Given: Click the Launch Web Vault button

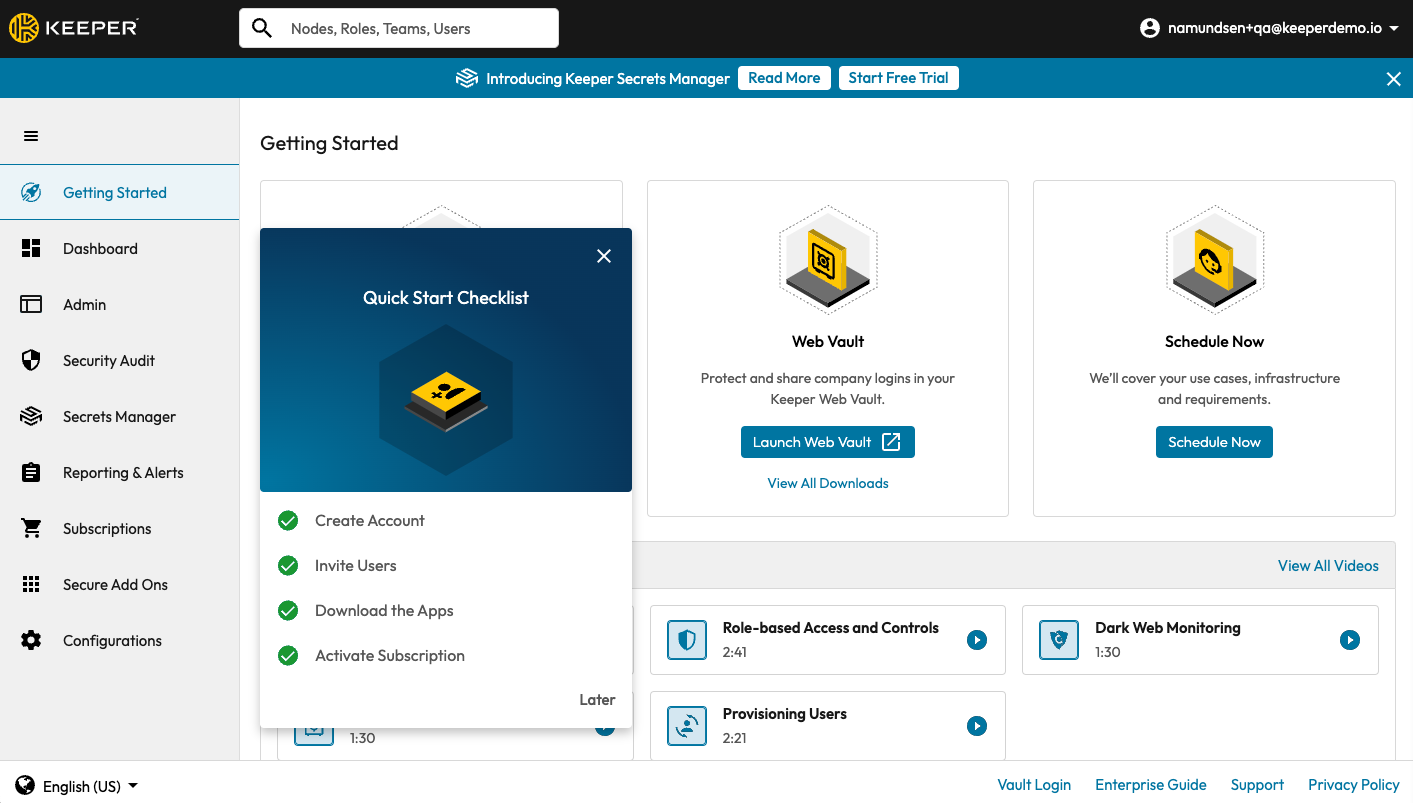Looking at the screenshot, I should [827, 442].
